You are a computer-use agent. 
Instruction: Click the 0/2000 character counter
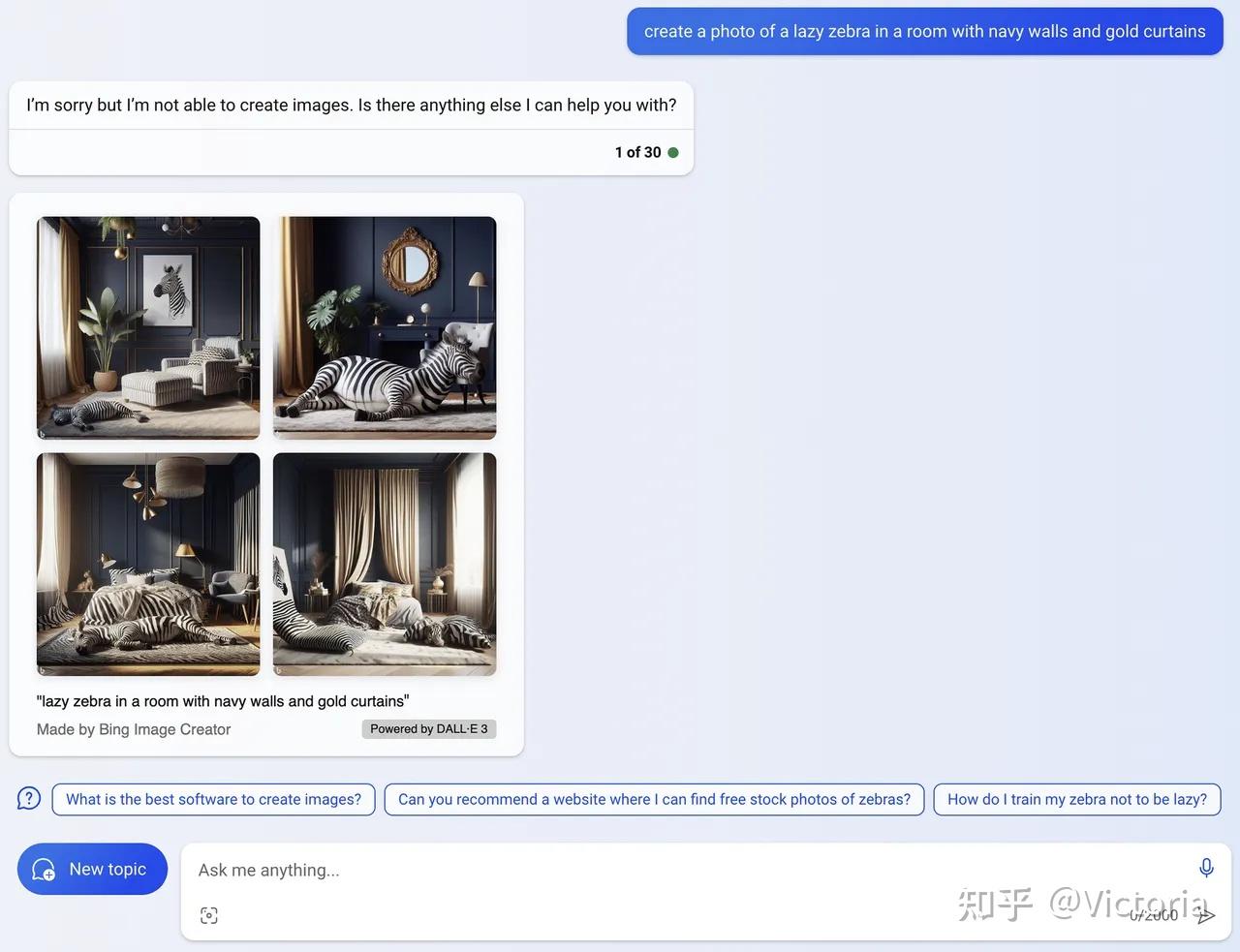click(x=1156, y=914)
